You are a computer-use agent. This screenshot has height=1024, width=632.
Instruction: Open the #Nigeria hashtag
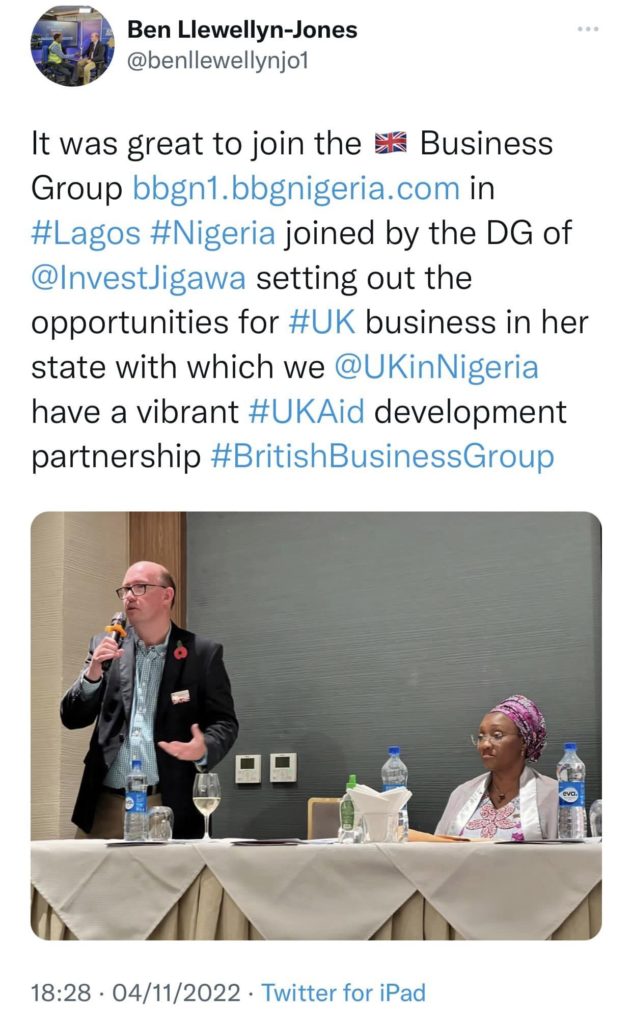(212, 233)
